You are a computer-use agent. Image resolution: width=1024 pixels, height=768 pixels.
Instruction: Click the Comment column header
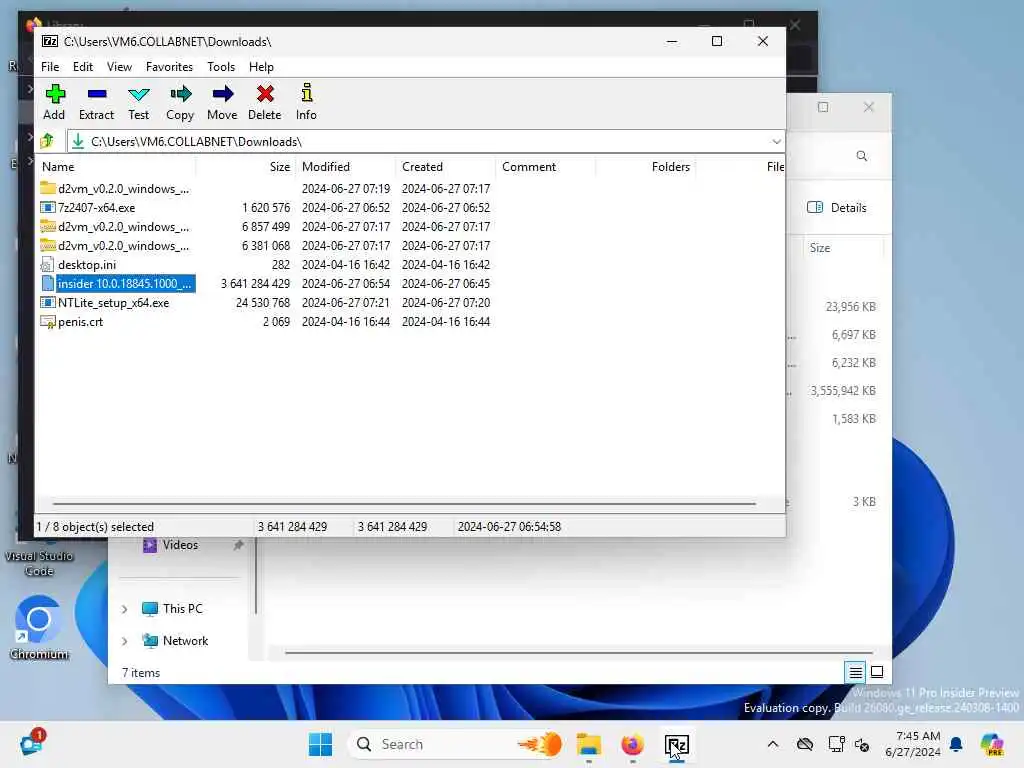click(545, 167)
